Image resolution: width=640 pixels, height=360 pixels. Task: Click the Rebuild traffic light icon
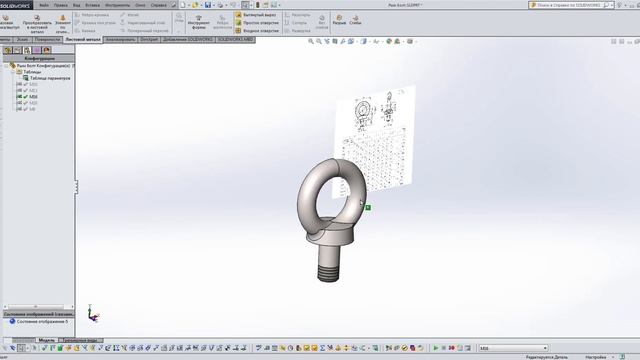click(258, 5)
